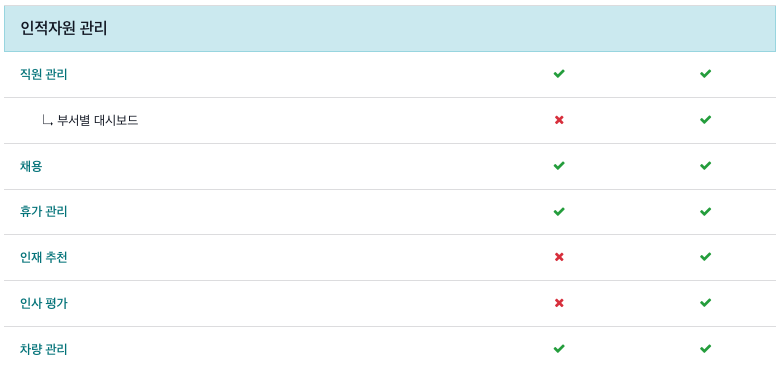Click the arrow icon before 부서별 대시보드

[x=48, y=121]
